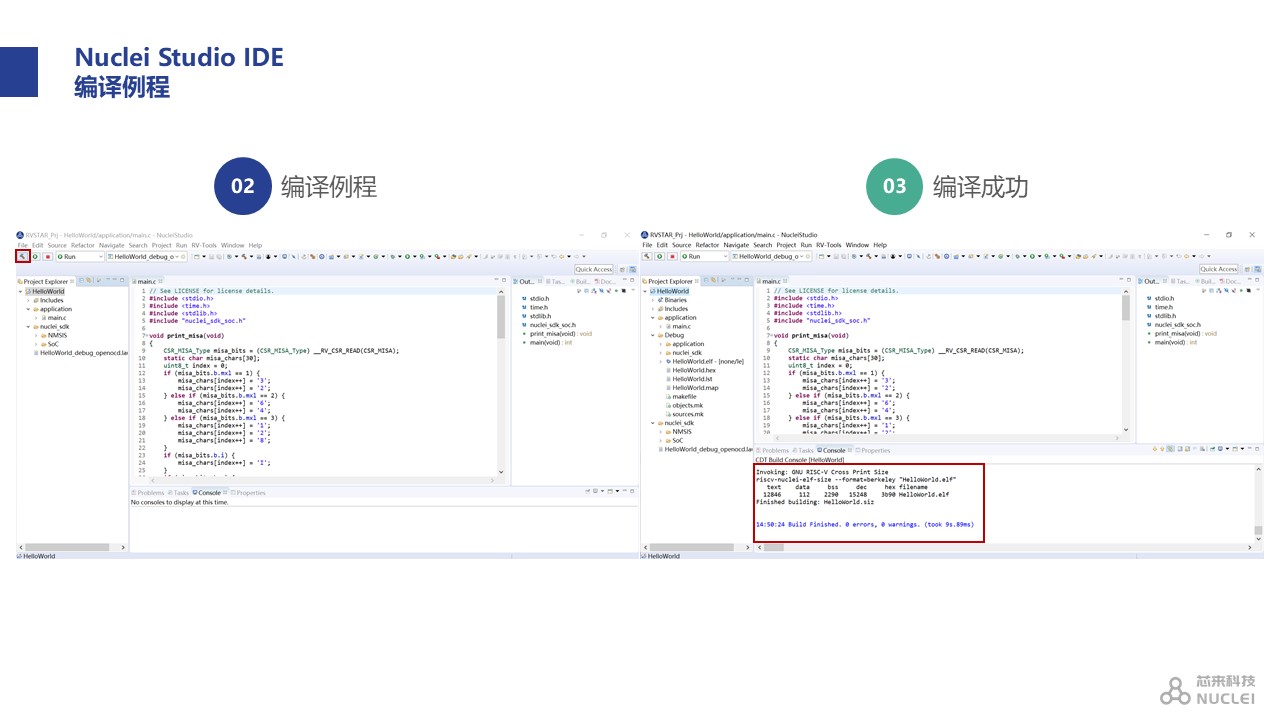Expand the NMSIS folder in left window
1280x720 pixels.
tap(36, 335)
